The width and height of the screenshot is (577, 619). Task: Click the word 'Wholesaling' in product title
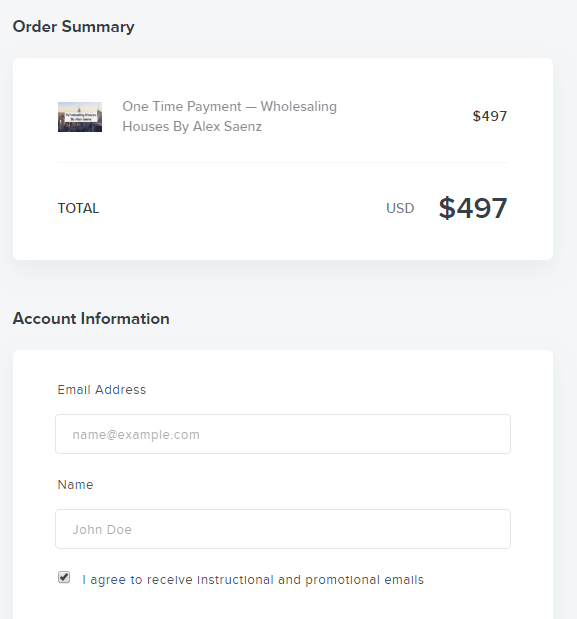coord(298,107)
